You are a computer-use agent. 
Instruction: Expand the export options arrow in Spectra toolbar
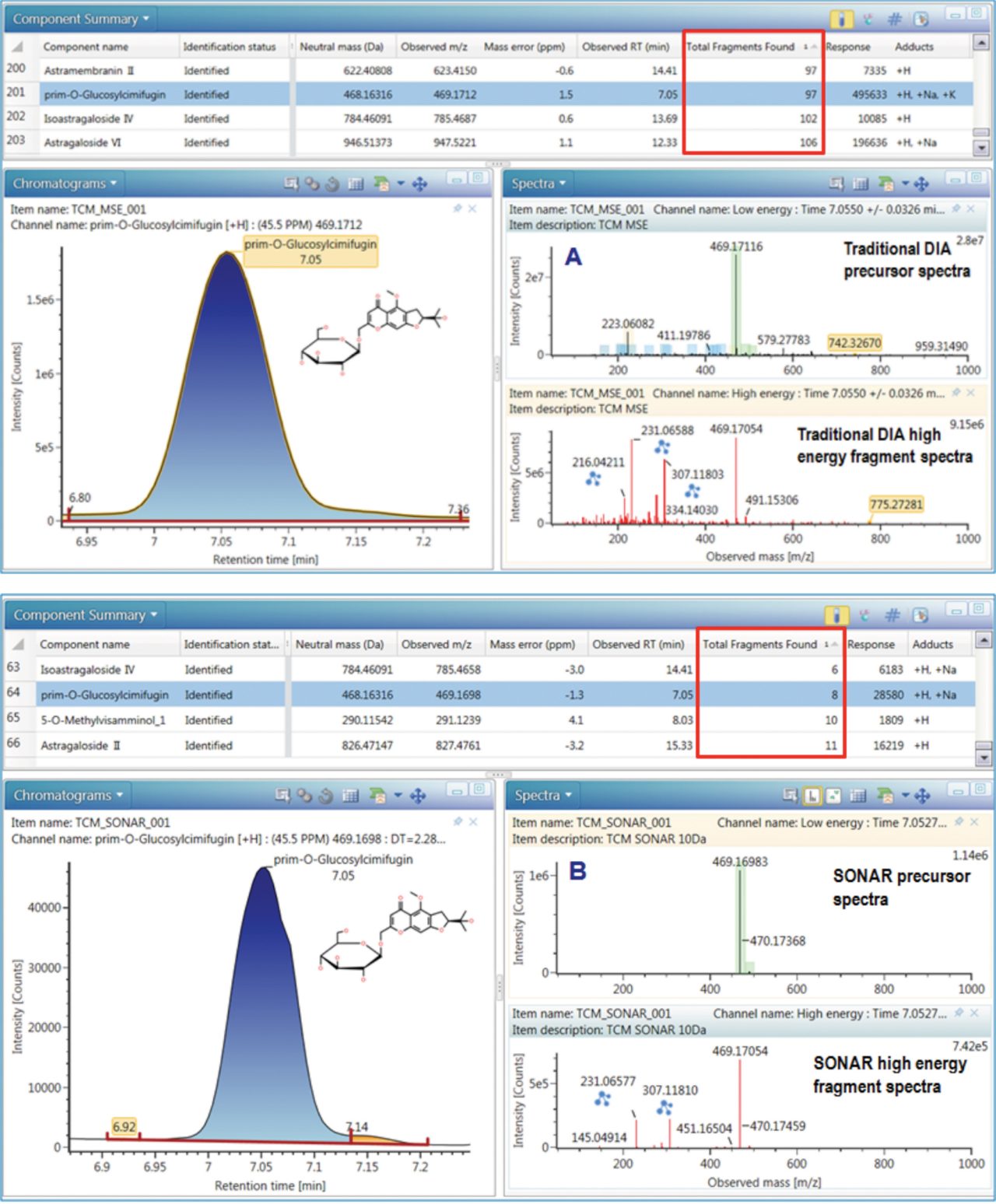(906, 184)
